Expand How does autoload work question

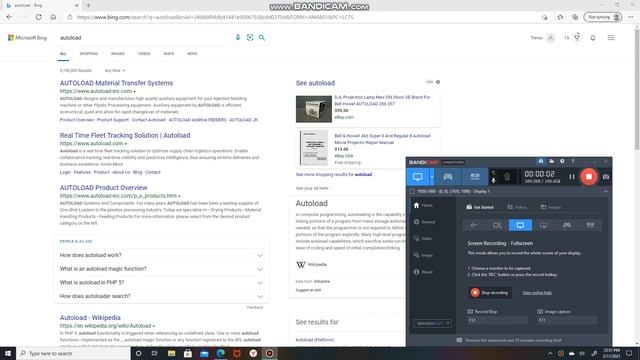tap(161, 255)
